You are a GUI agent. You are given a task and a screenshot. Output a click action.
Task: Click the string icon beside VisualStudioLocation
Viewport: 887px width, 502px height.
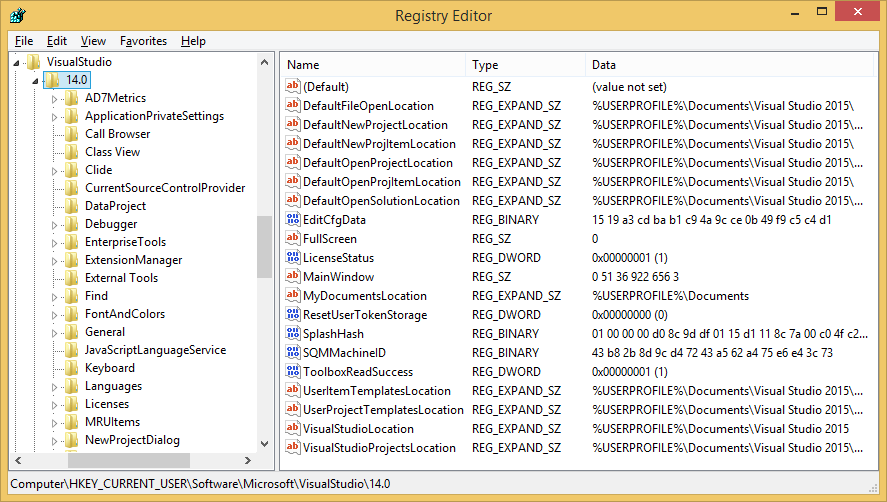[x=292, y=428]
